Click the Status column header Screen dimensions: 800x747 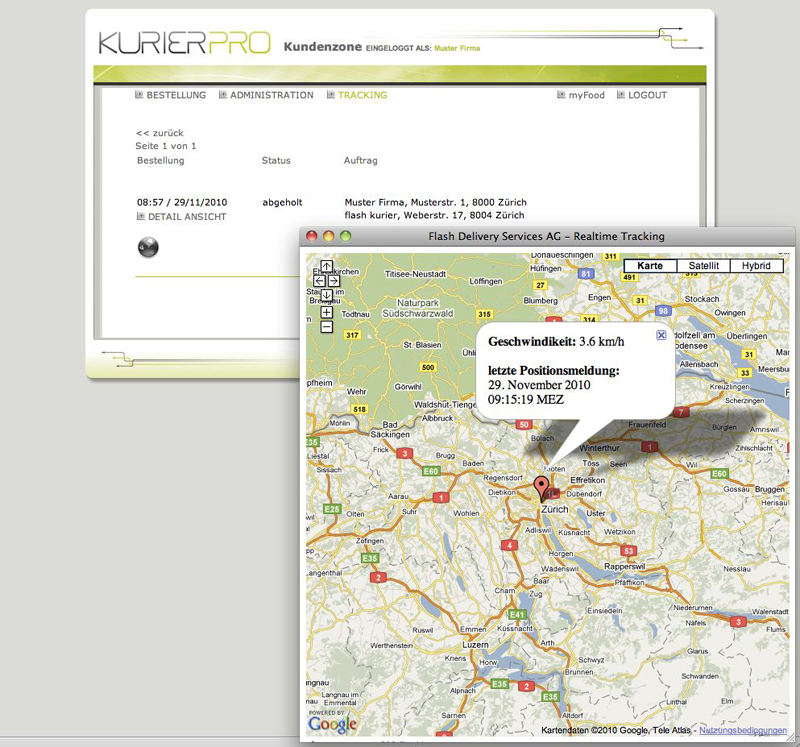click(276, 160)
